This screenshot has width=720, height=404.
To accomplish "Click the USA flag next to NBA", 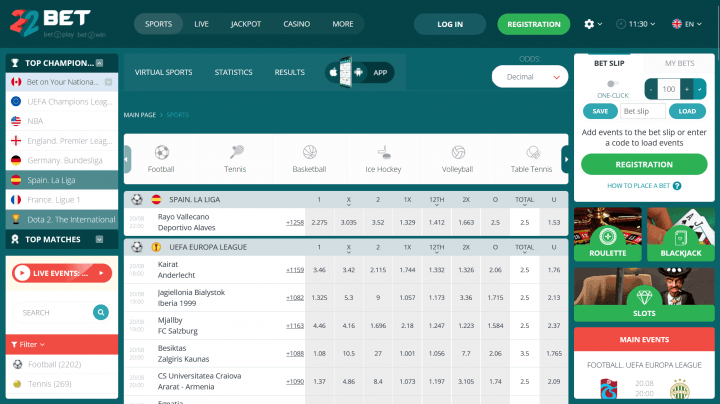I will (16, 121).
